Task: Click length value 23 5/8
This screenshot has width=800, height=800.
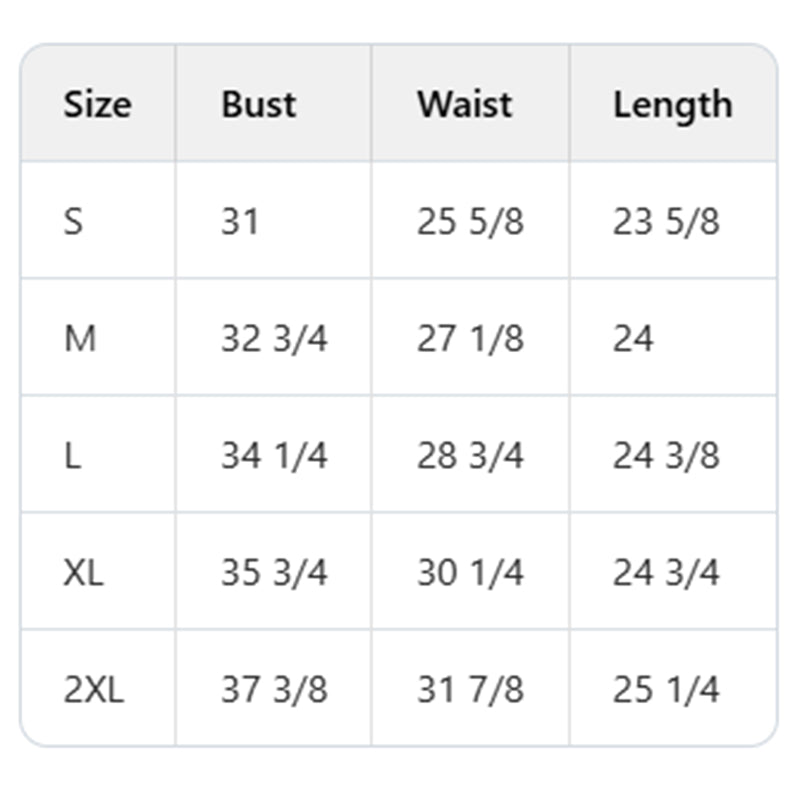Action: tap(666, 221)
